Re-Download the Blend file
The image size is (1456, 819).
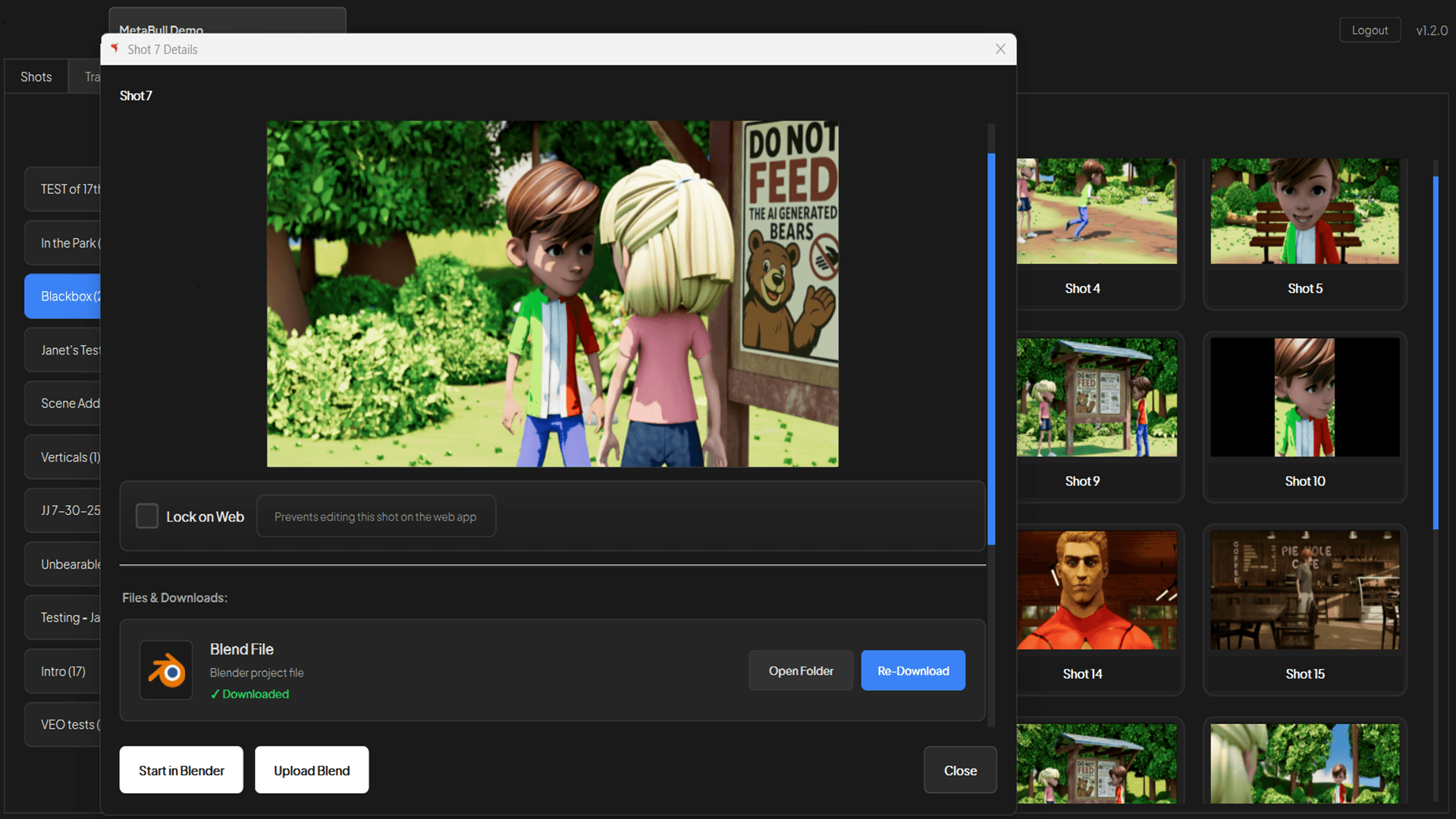pos(912,671)
